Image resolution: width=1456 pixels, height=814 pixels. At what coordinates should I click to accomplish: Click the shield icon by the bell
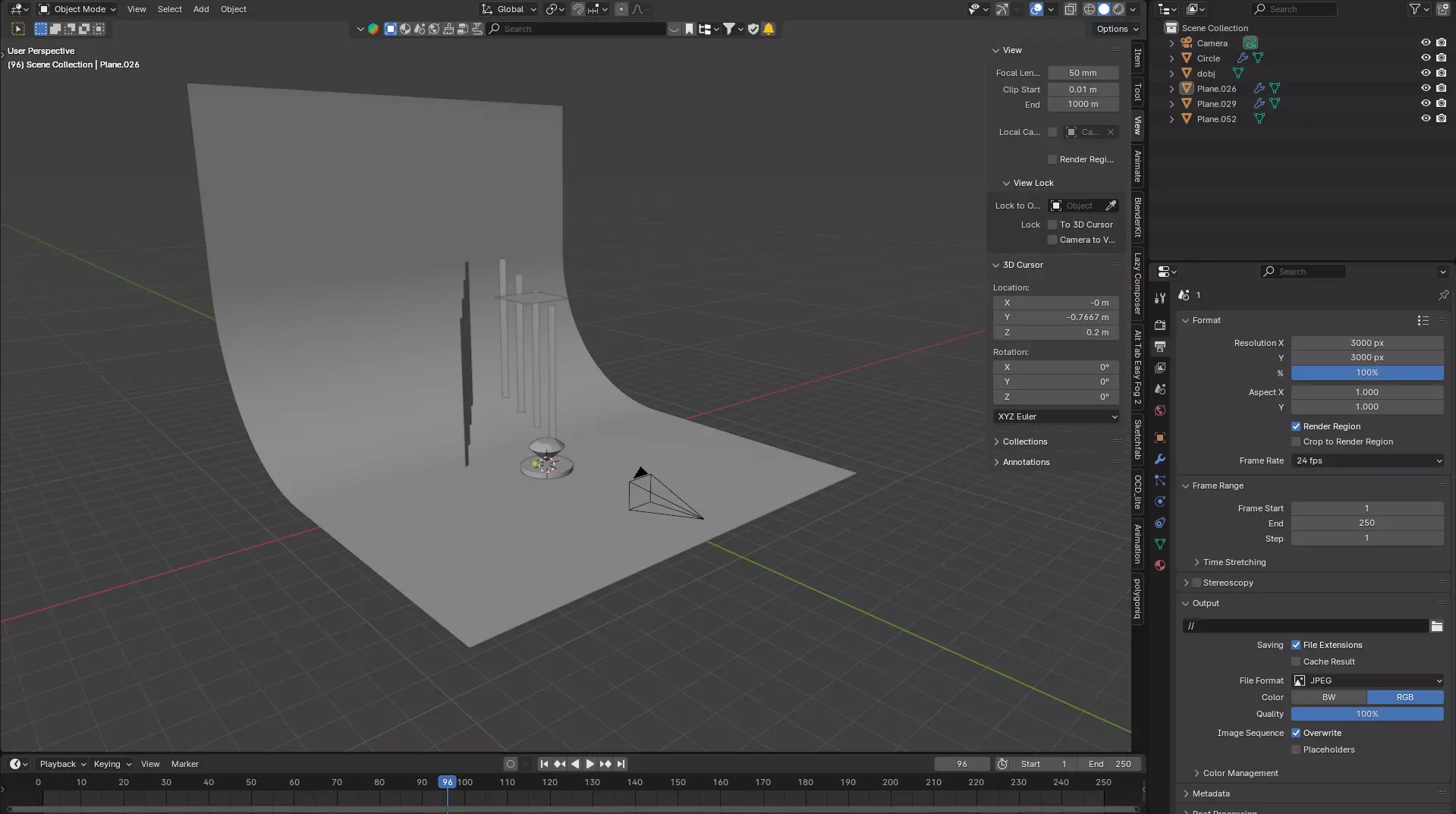tap(753, 29)
